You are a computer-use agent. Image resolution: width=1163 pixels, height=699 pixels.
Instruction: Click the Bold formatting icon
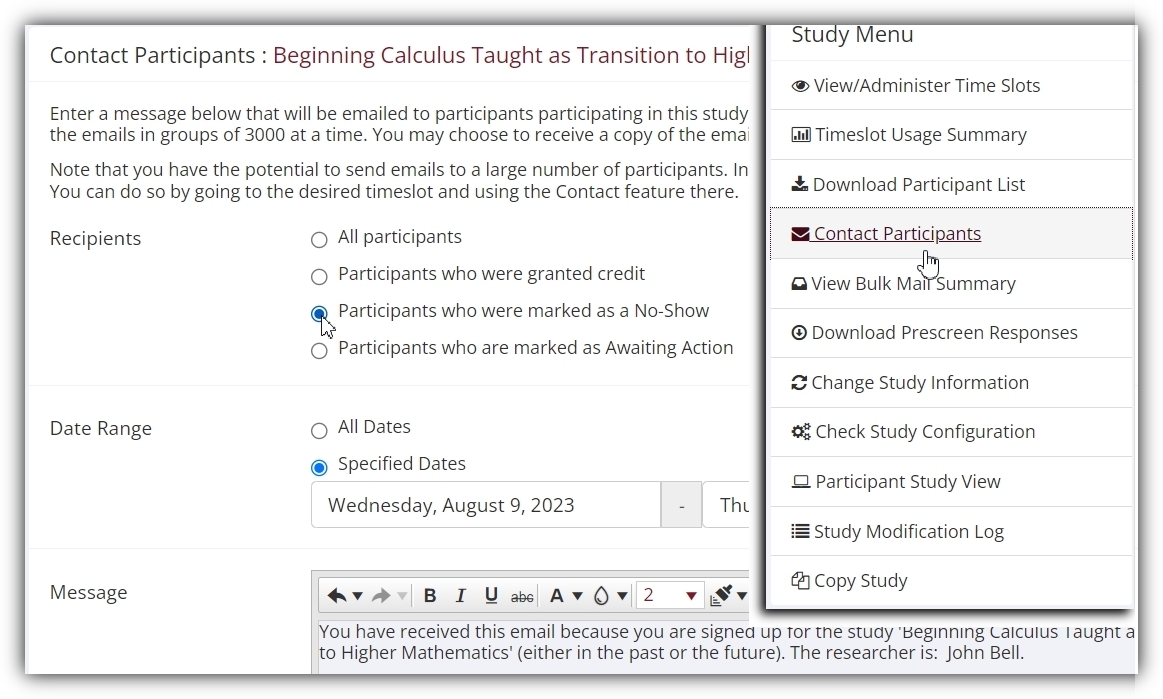click(429, 595)
